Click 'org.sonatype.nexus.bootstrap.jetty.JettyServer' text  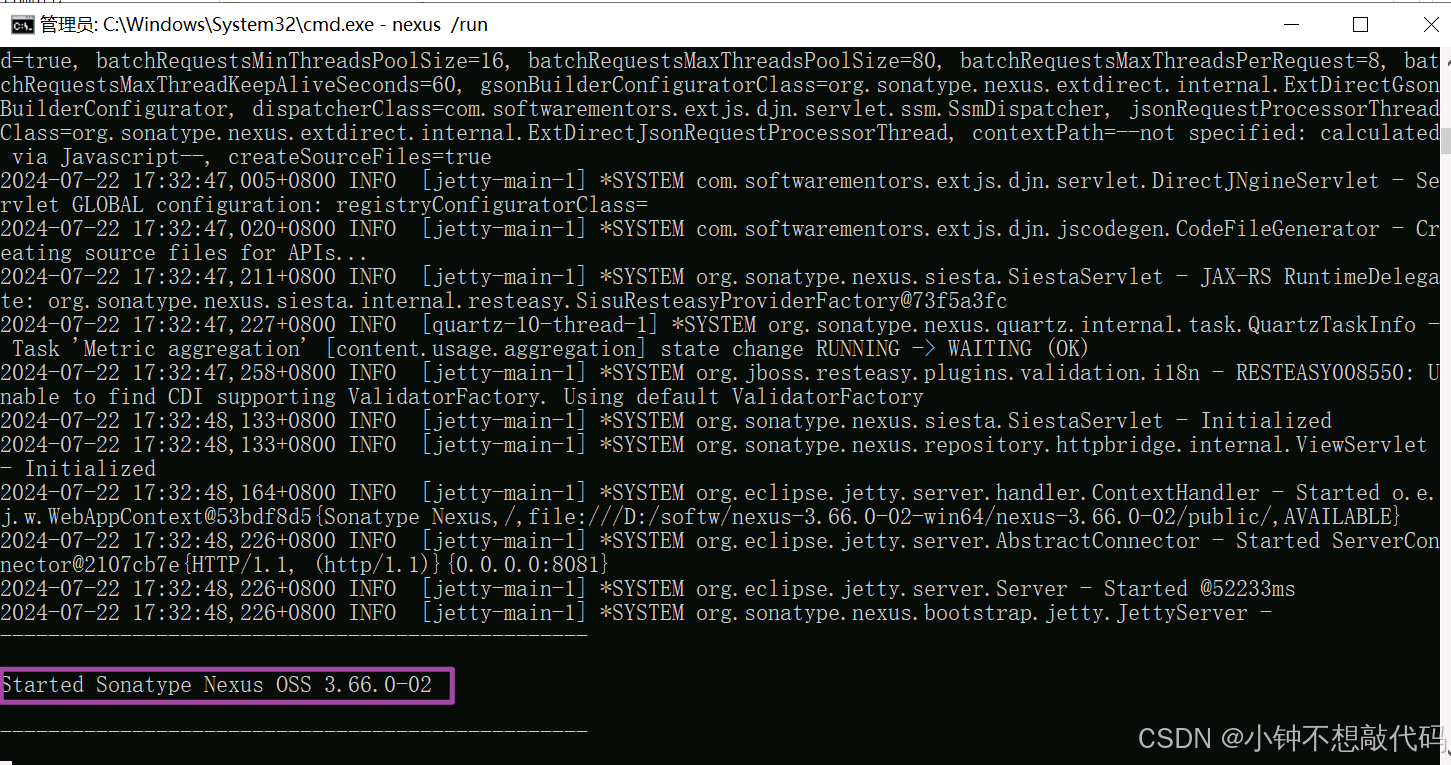pos(972,613)
